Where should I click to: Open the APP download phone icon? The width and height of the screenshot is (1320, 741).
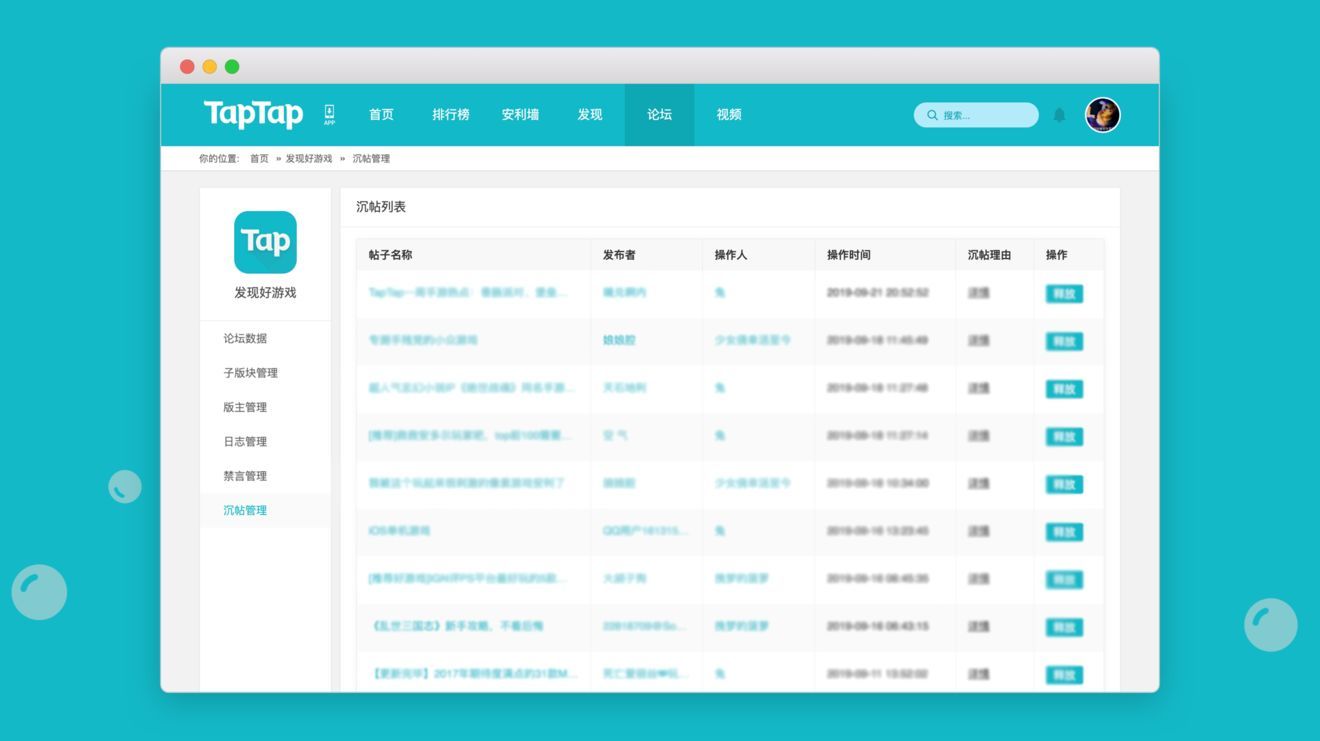[x=329, y=114]
